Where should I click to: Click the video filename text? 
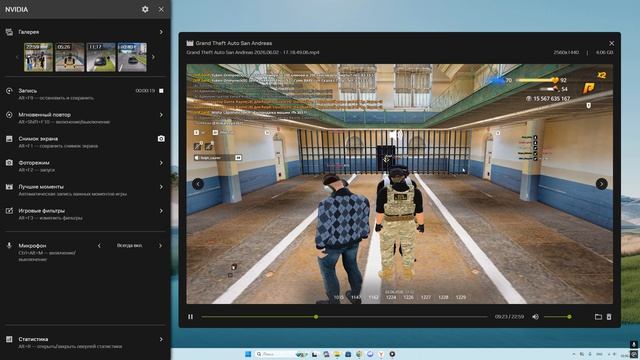253,52
